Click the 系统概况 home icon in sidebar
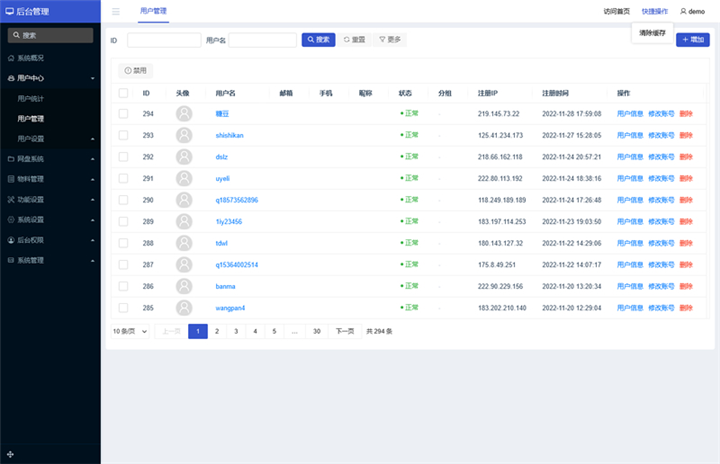This screenshot has height=464, width=720. click(x=11, y=58)
